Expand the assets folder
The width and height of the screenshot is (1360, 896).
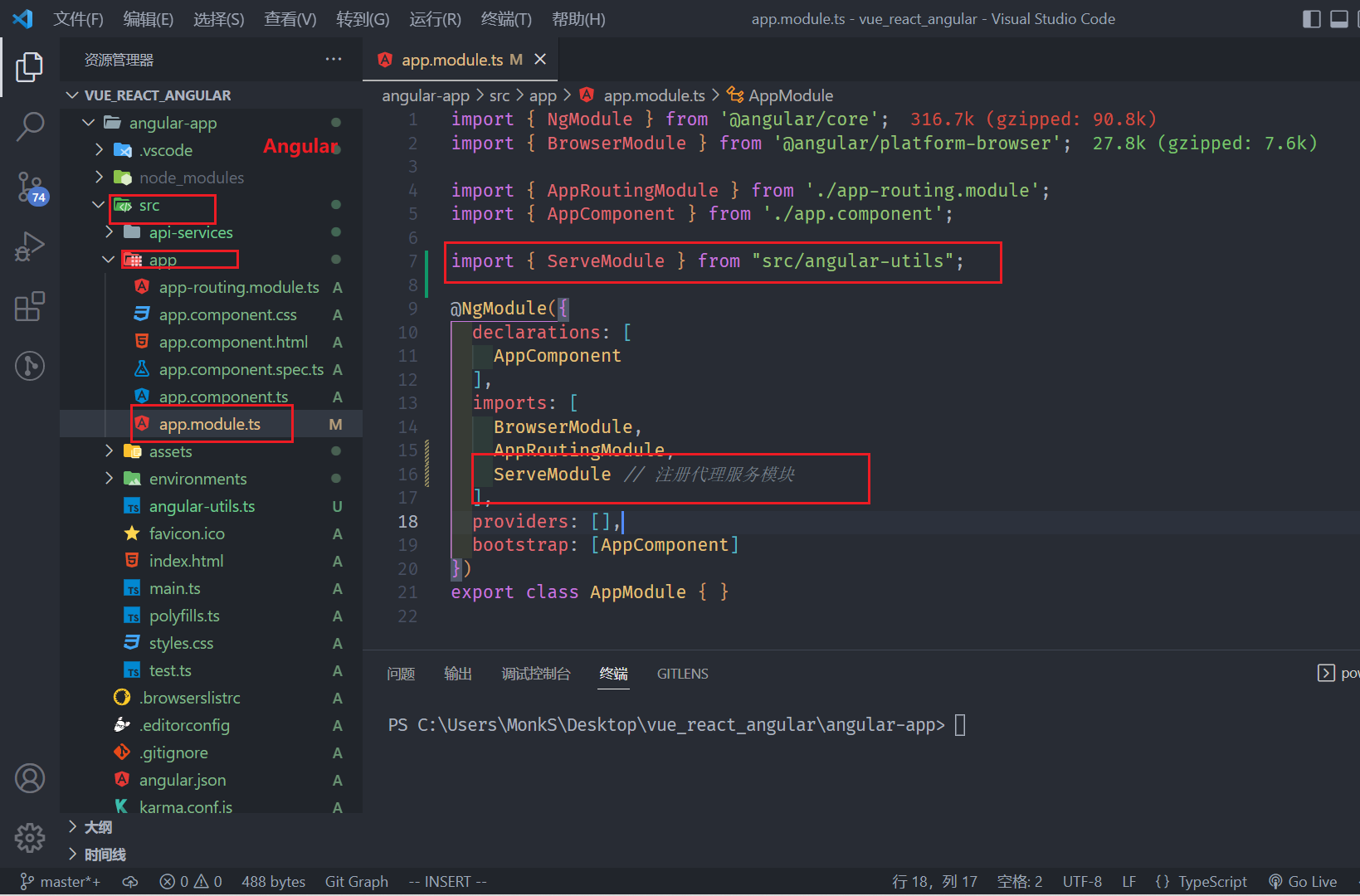pyautogui.click(x=170, y=451)
